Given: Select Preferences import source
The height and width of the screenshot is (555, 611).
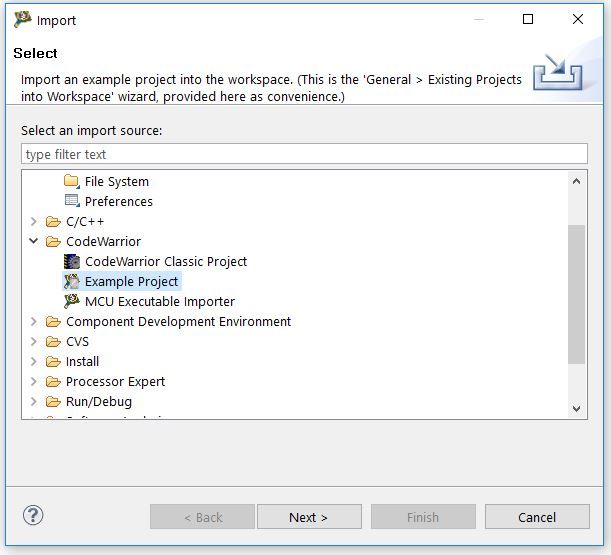Looking at the screenshot, I should pos(119,201).
